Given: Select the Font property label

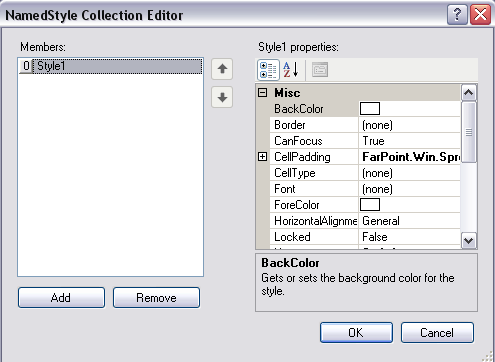Looking at the screenshot, I should coord(285,189).
